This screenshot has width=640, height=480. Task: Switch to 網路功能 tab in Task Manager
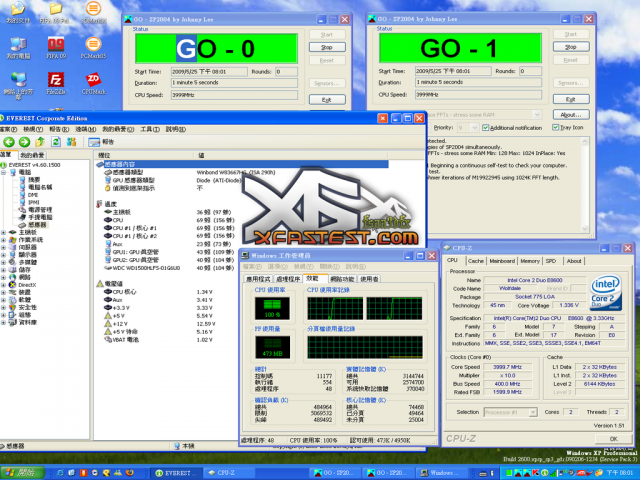342,279
